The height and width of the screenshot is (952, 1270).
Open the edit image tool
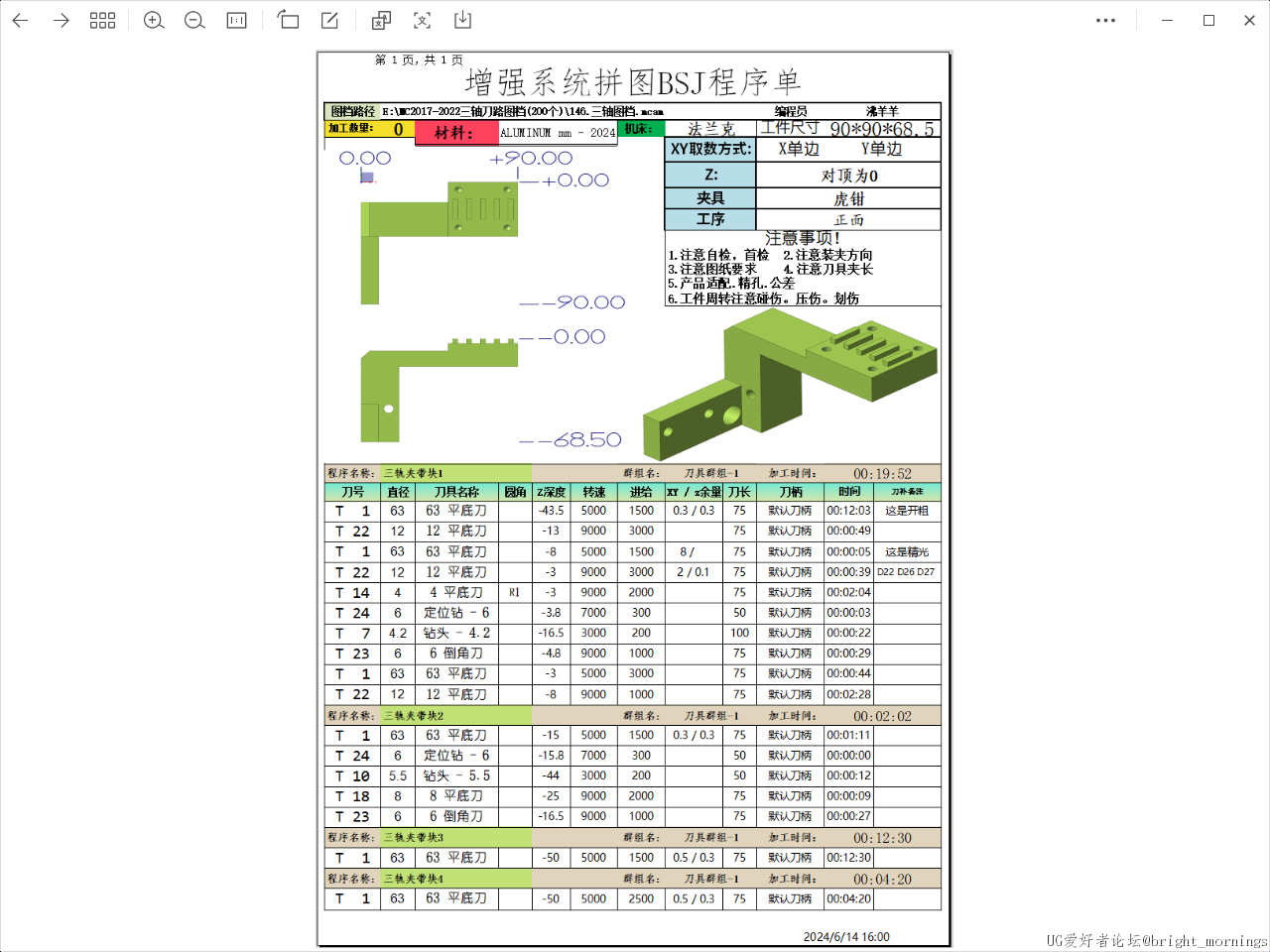(329, 20)
